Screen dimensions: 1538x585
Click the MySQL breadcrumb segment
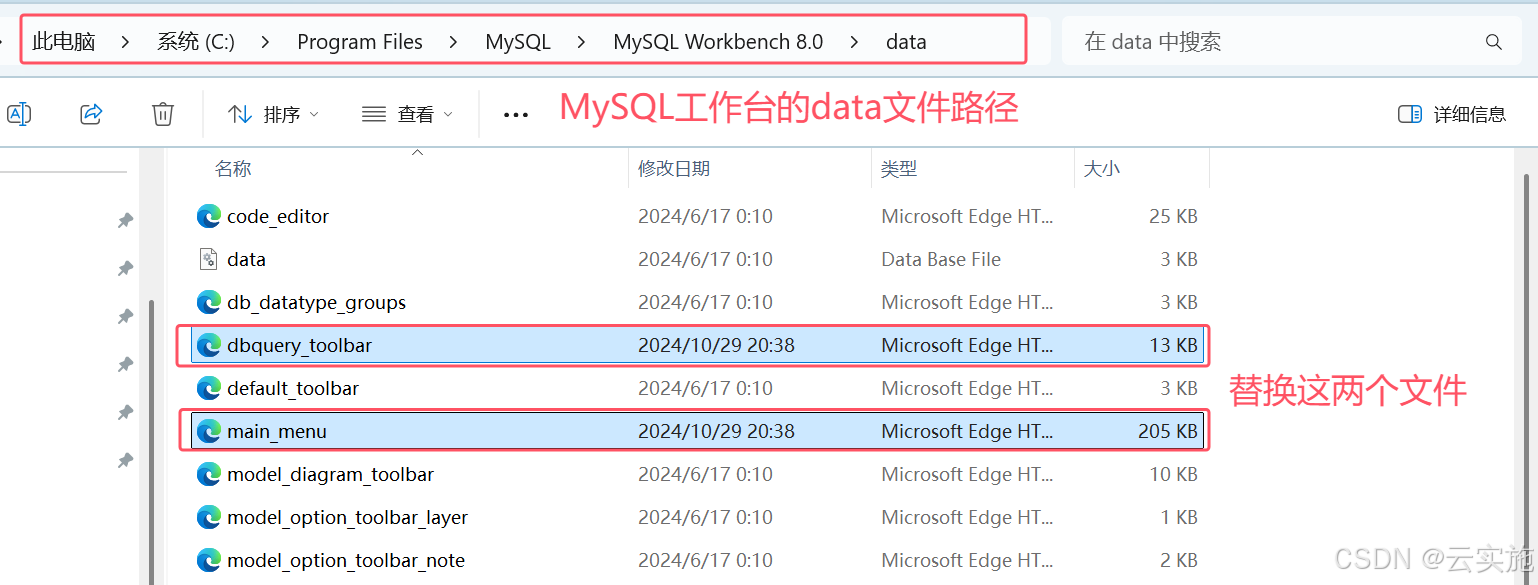pos(518,42)
